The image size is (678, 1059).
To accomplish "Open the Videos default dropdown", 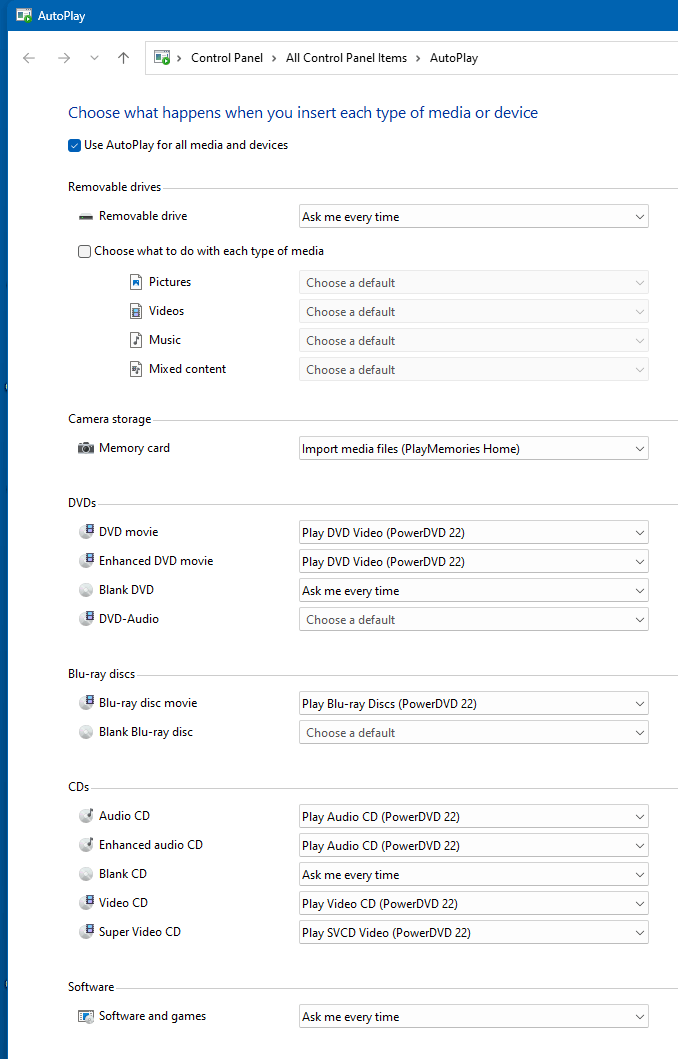I will [473, 311].
